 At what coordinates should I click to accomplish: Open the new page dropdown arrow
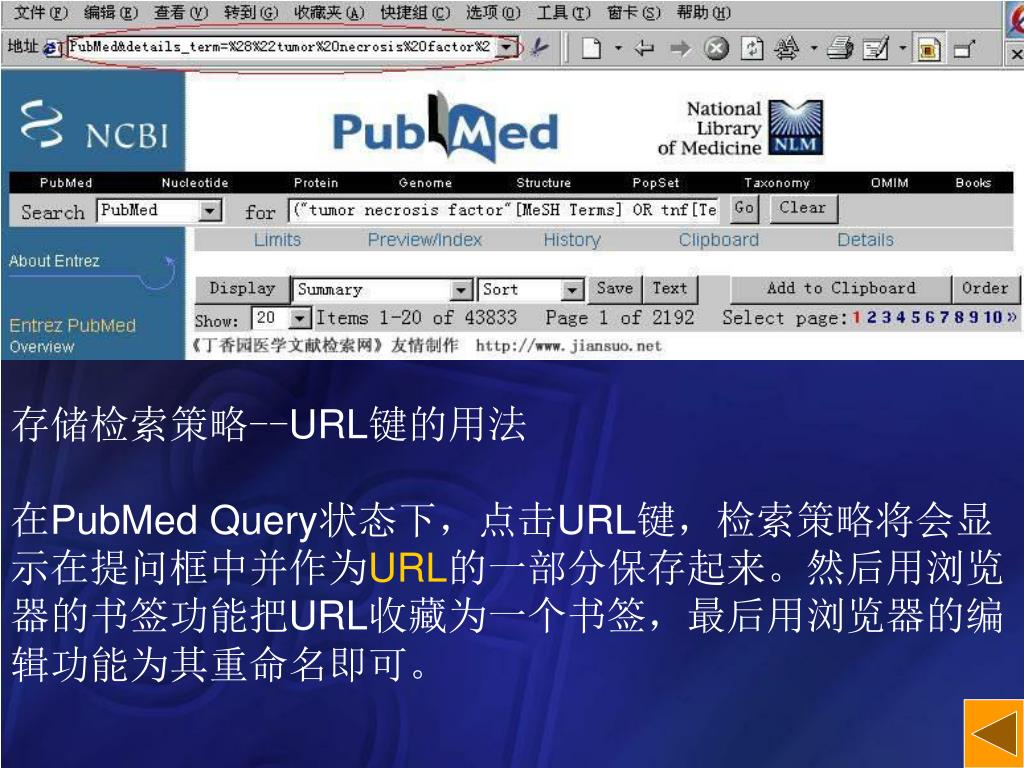pos(617,48)
